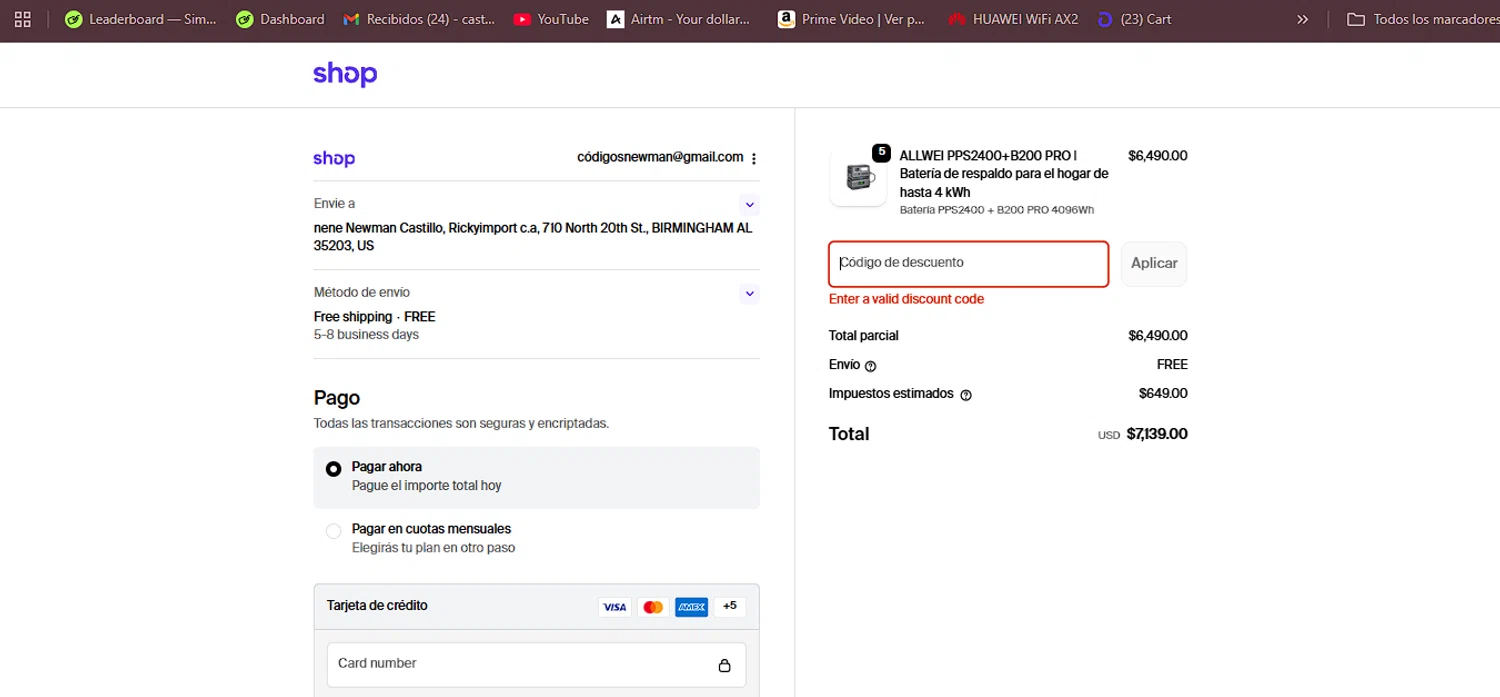Expand the Envíe a address dropdown
Screen dimensions: 1500x697
coord(750,205)
